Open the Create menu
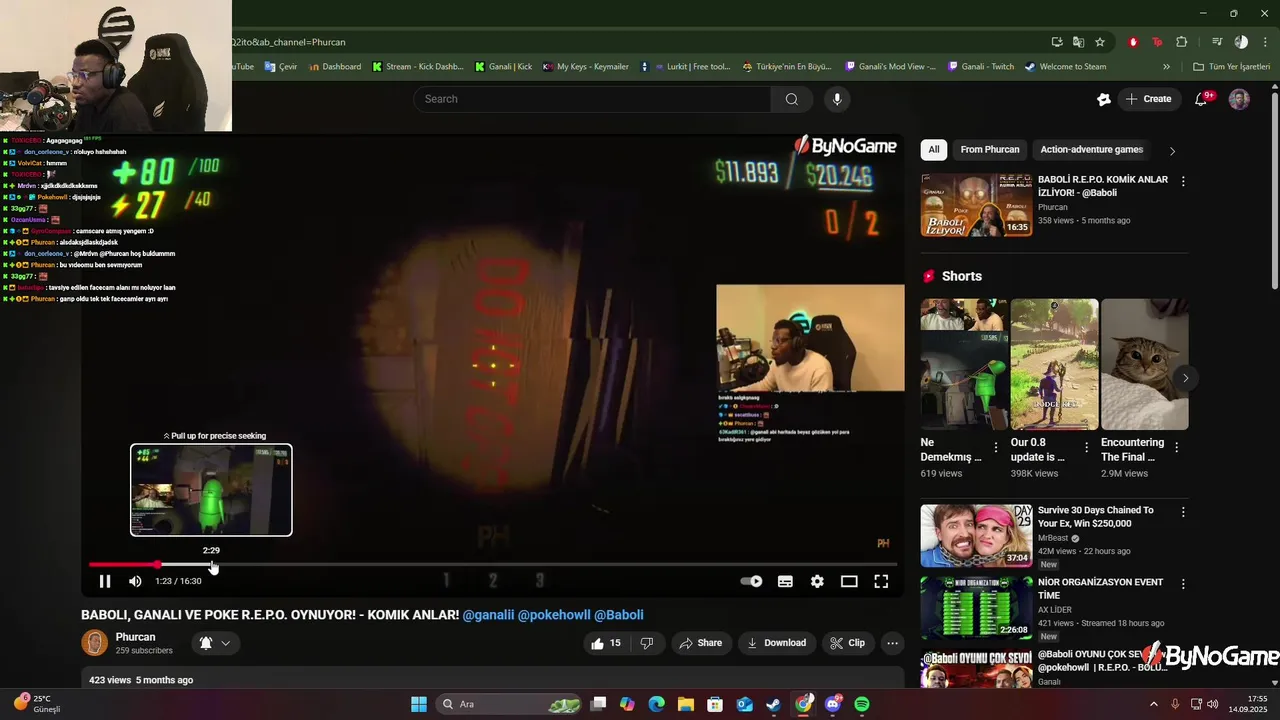 coord(1148,99)
